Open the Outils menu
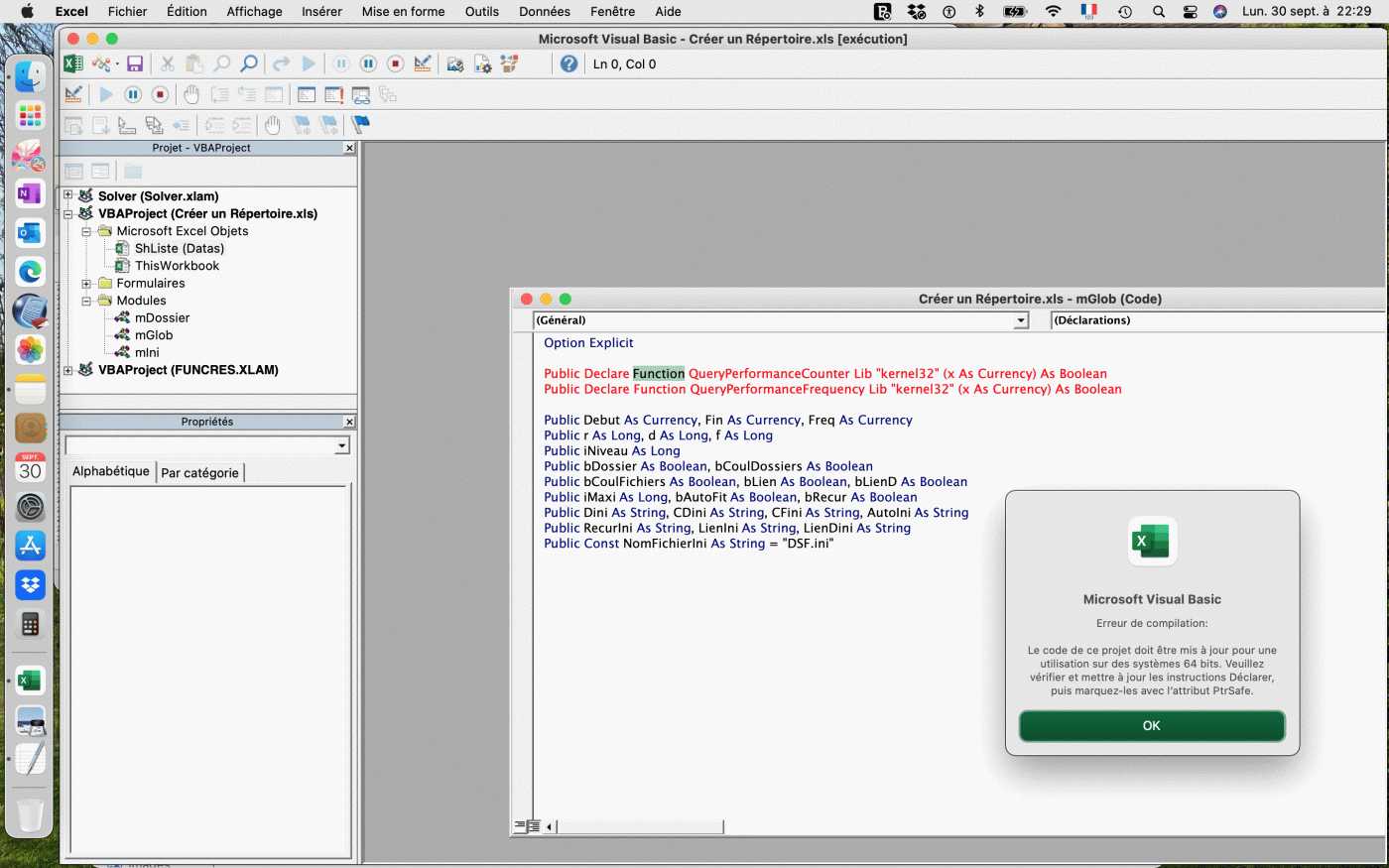Image resolution: width=1389 pixels, height=868 pixels. [x=481, y=11]
